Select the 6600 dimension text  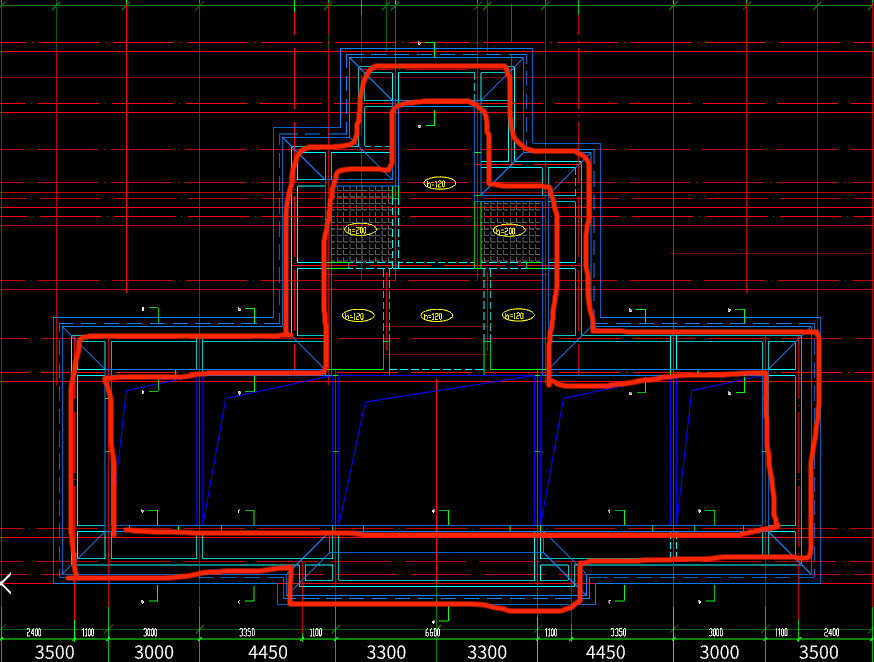432,633
